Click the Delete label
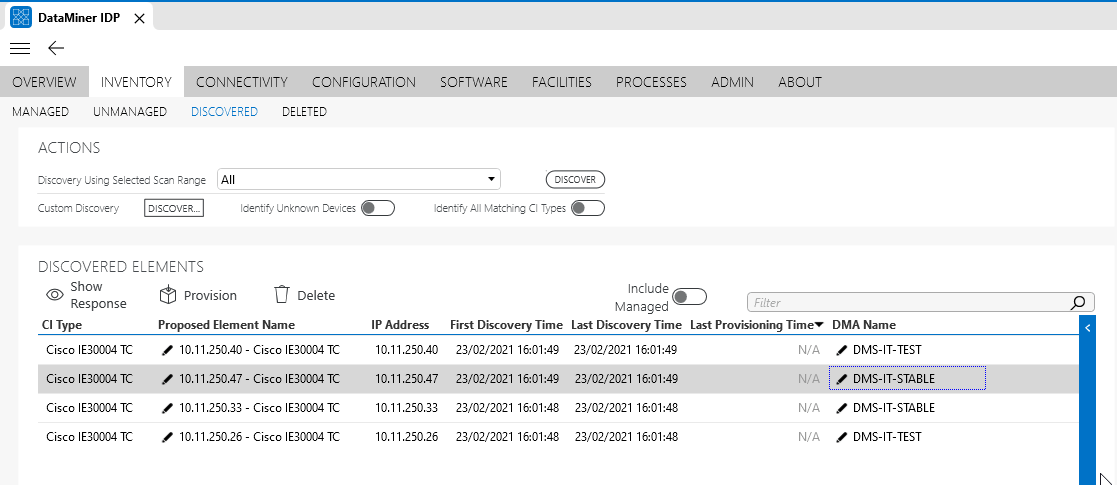This screenshot has height=485, width=1117. 316,296
